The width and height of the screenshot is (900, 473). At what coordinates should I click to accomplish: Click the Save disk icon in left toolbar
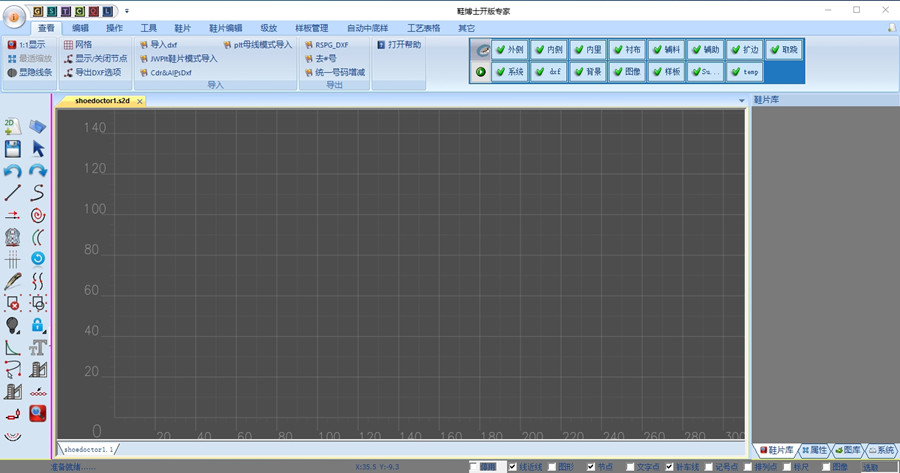coord(13,149)
